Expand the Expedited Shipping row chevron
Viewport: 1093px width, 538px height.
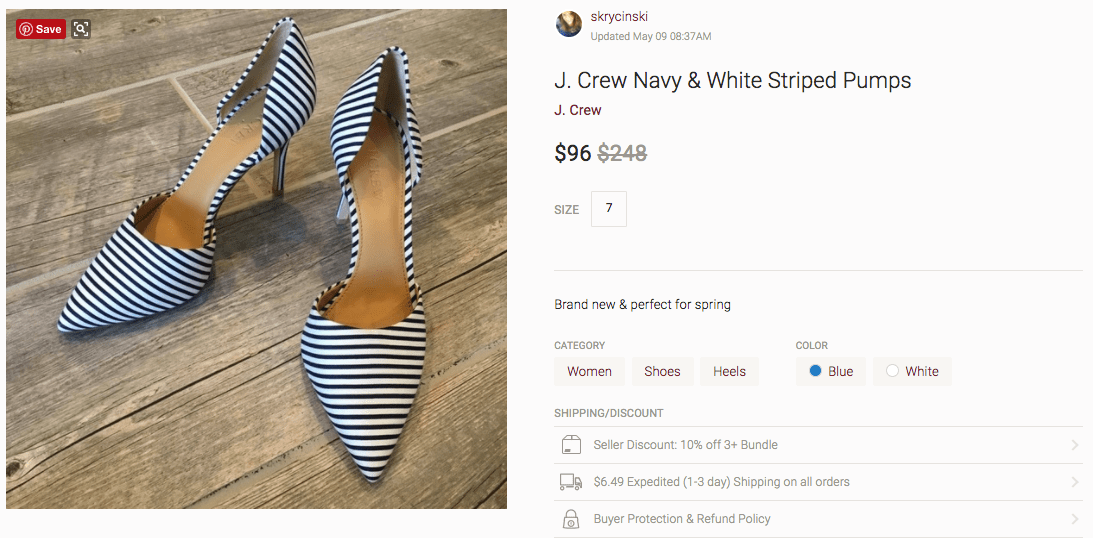(1075, 482)
